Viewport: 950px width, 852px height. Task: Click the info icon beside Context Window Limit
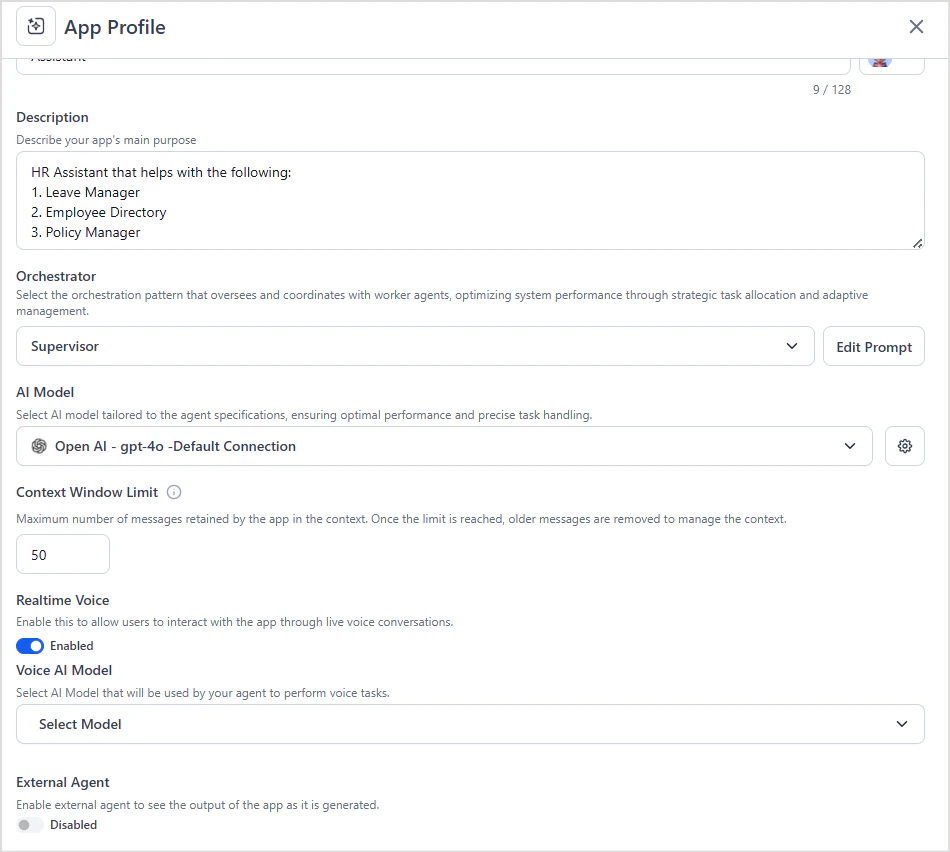pyautogui.click(x=174, y=492)
